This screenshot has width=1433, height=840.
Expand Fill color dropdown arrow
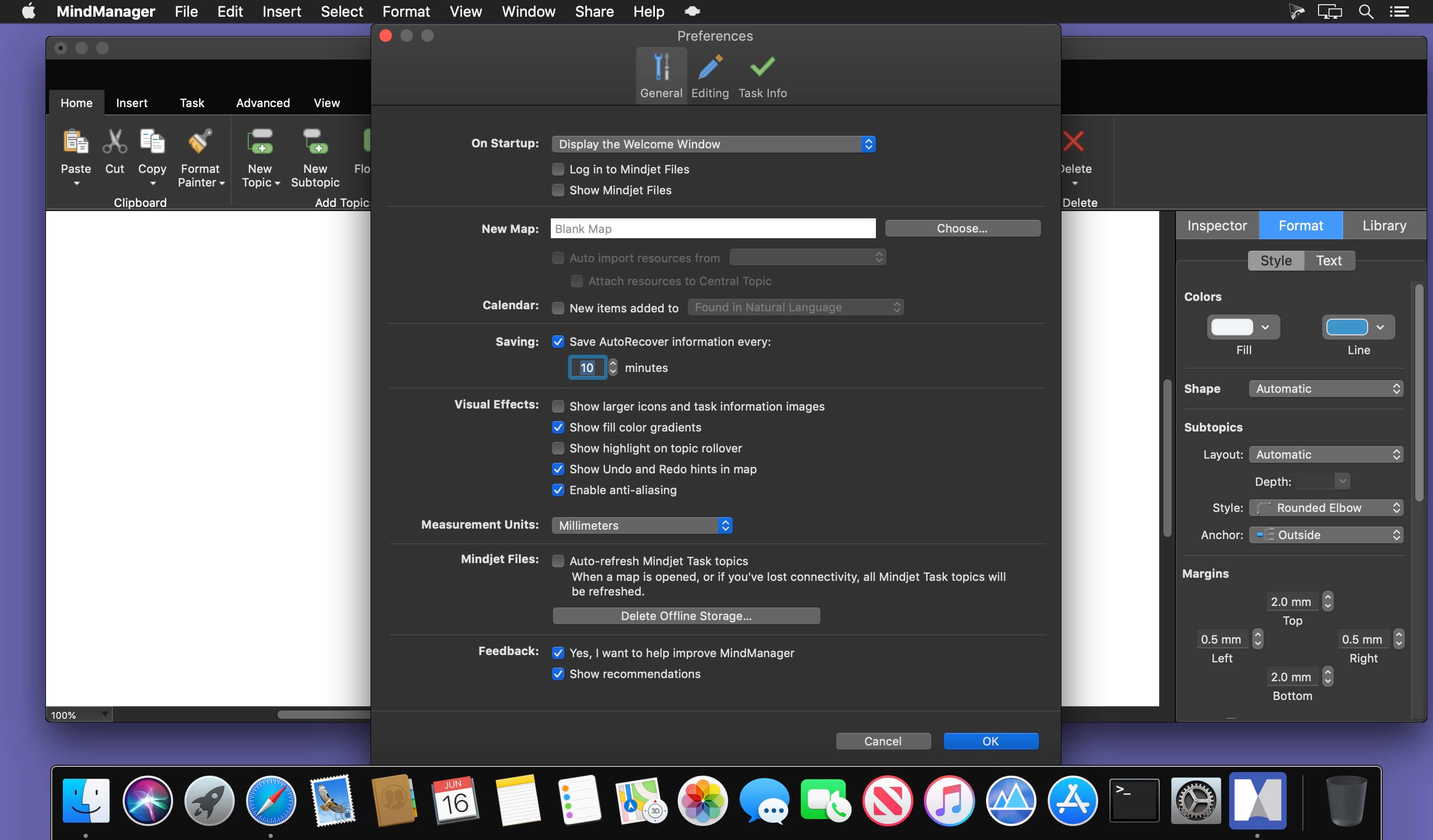(1265, 327)
